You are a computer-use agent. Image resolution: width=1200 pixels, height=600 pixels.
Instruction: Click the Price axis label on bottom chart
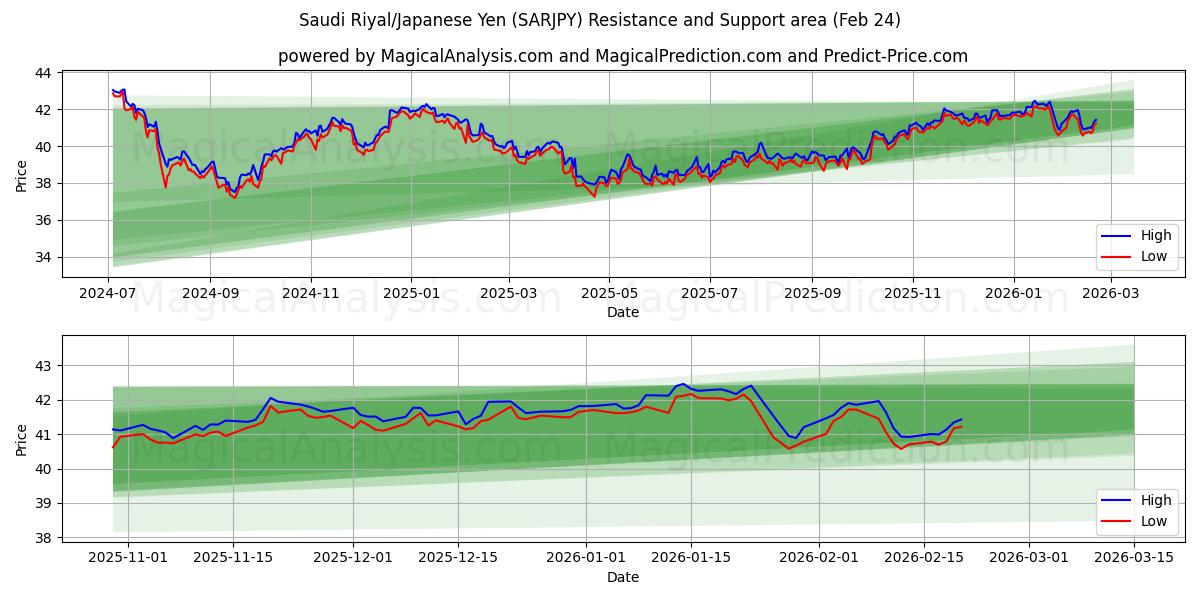[x=23, y=438]
